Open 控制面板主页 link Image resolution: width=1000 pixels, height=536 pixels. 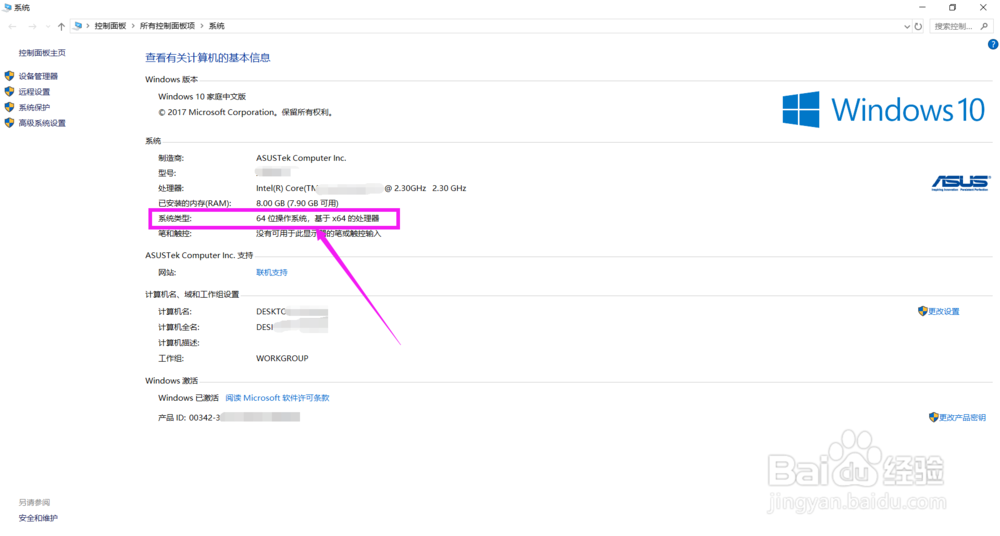pos(42,53)
